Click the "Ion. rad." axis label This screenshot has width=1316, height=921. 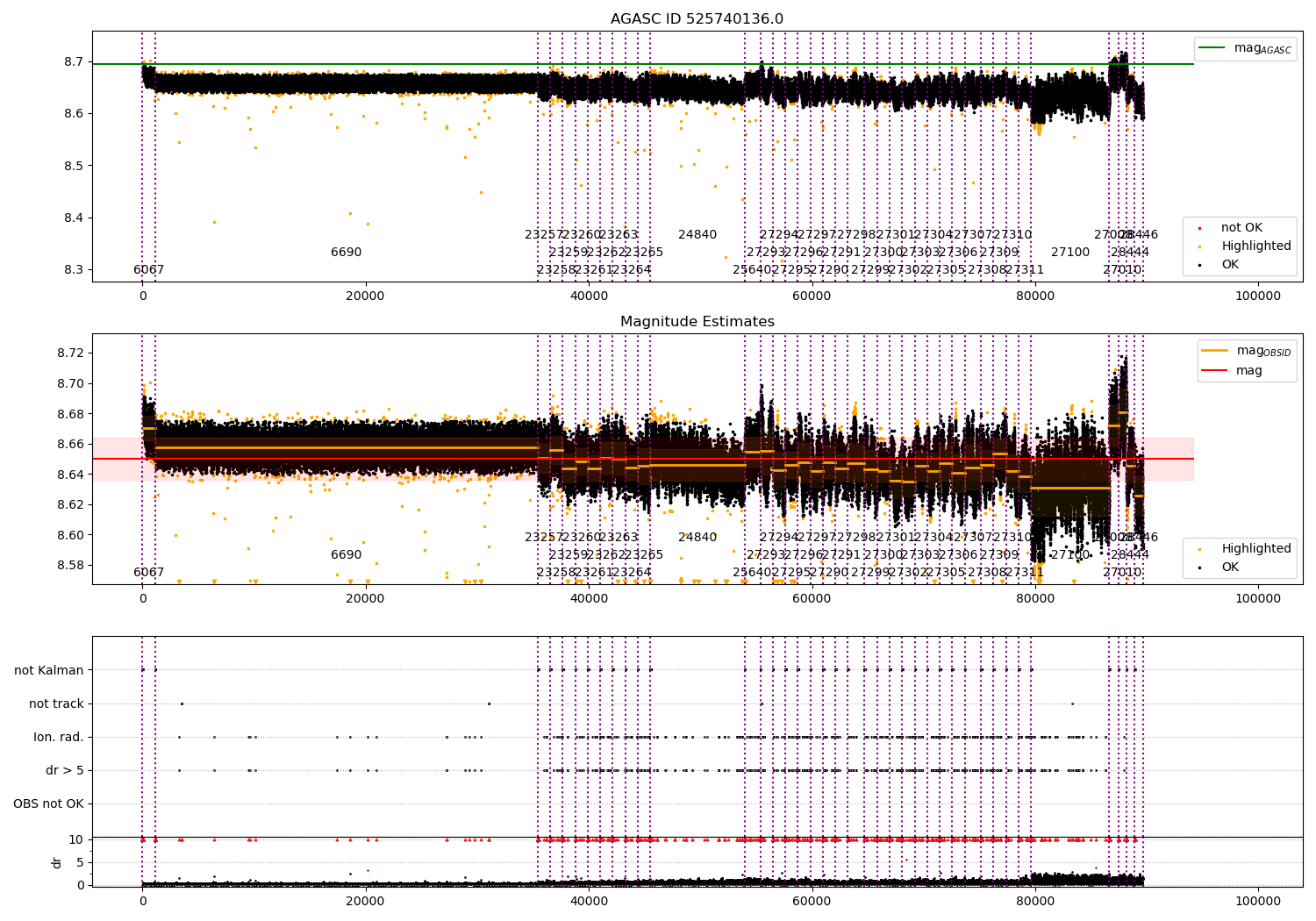pyautogui.click(x=59, y=737)
